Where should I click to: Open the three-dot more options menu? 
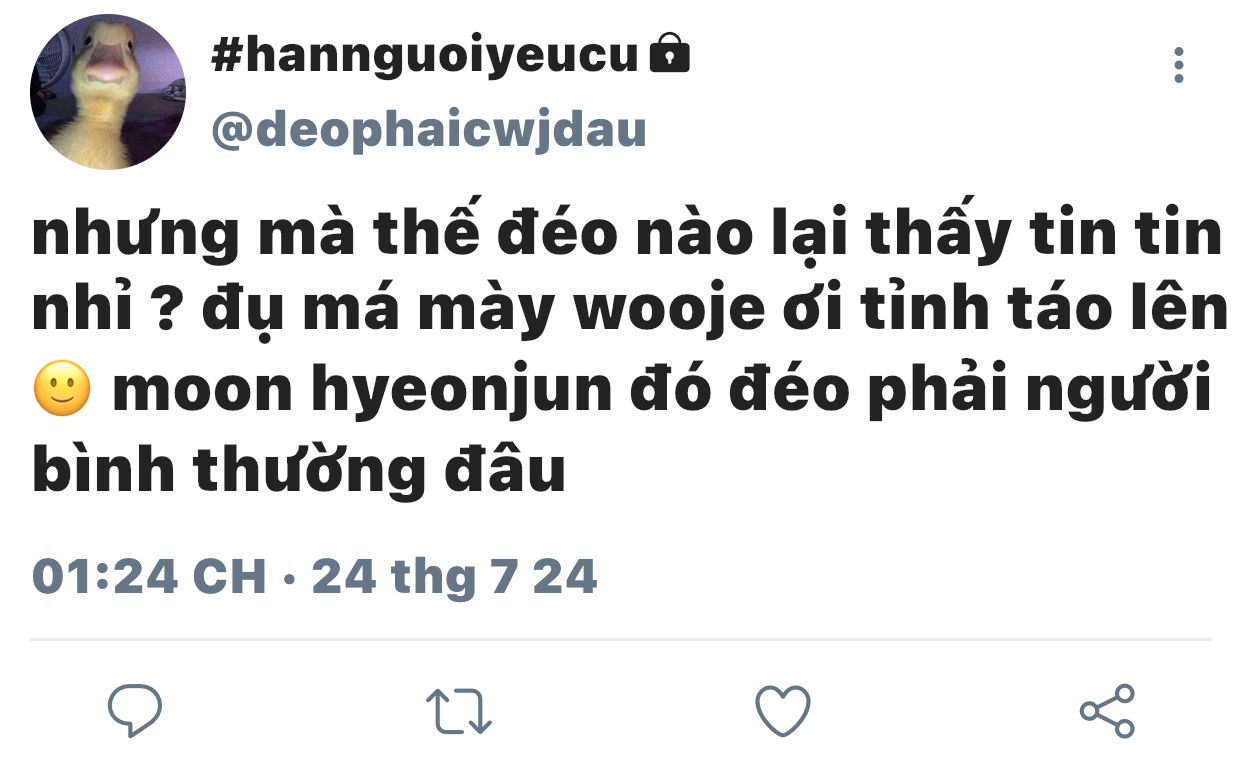click(x=1179, y=65)
